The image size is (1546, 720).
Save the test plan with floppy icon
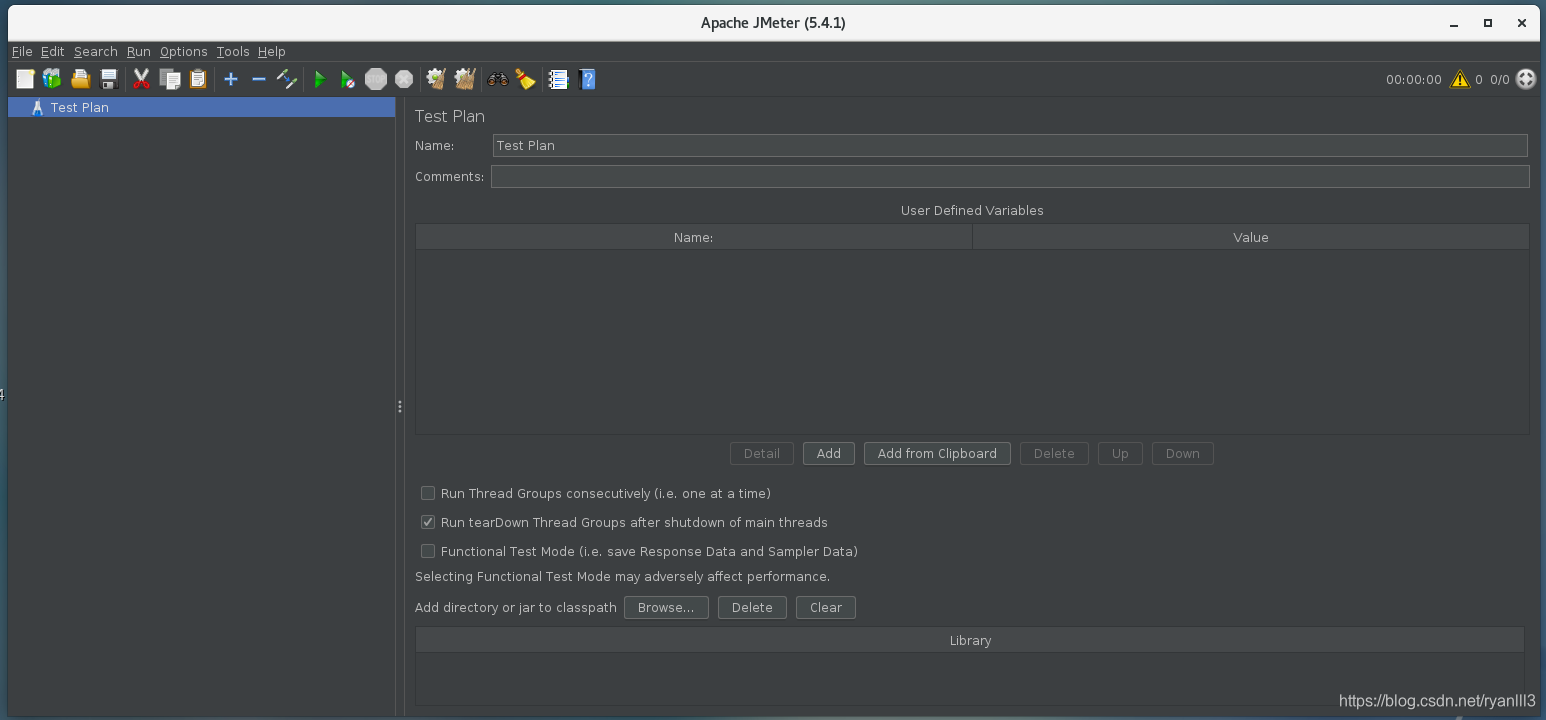tap(109, 79)
